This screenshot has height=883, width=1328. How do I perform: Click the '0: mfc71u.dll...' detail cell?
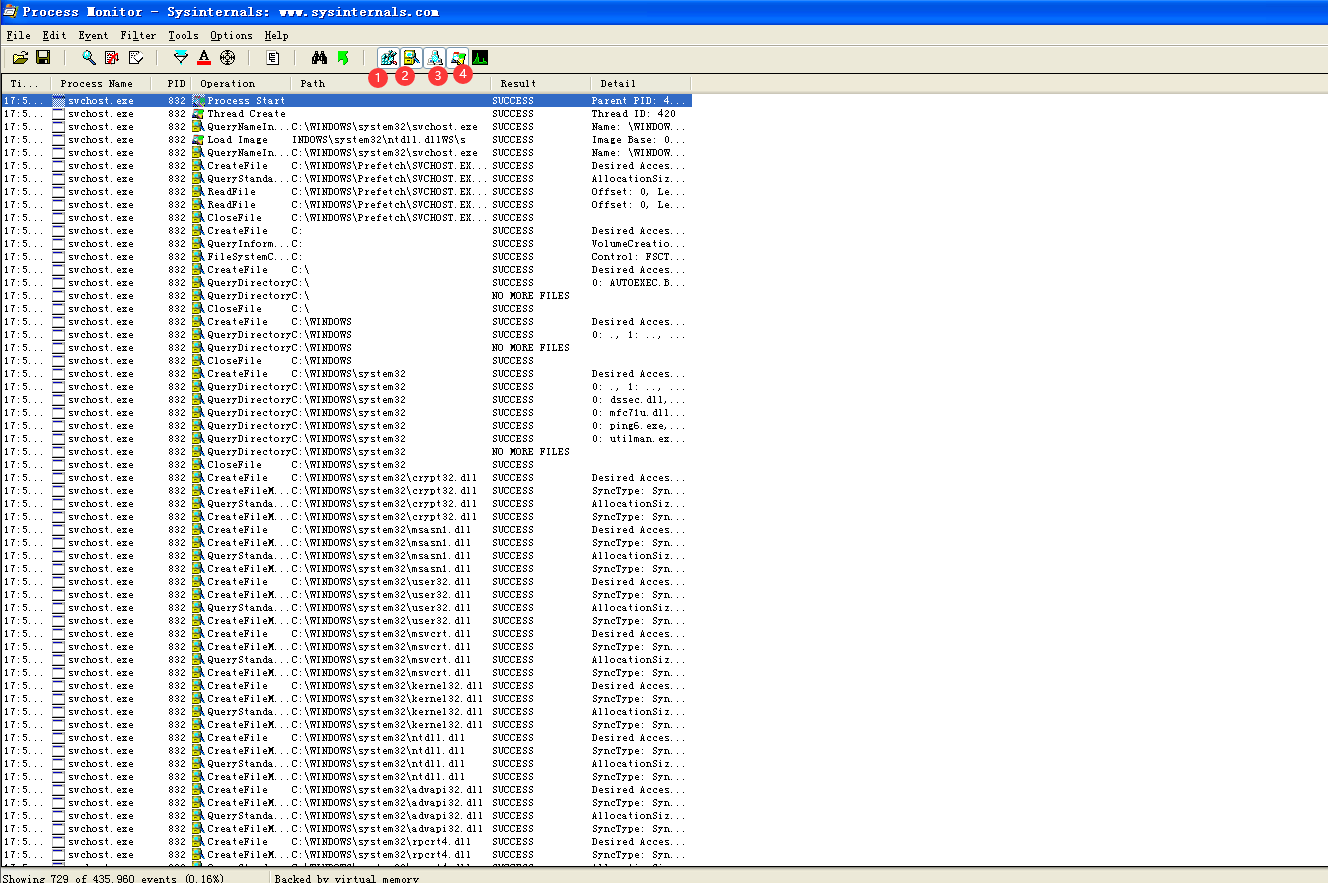point(639,413)
